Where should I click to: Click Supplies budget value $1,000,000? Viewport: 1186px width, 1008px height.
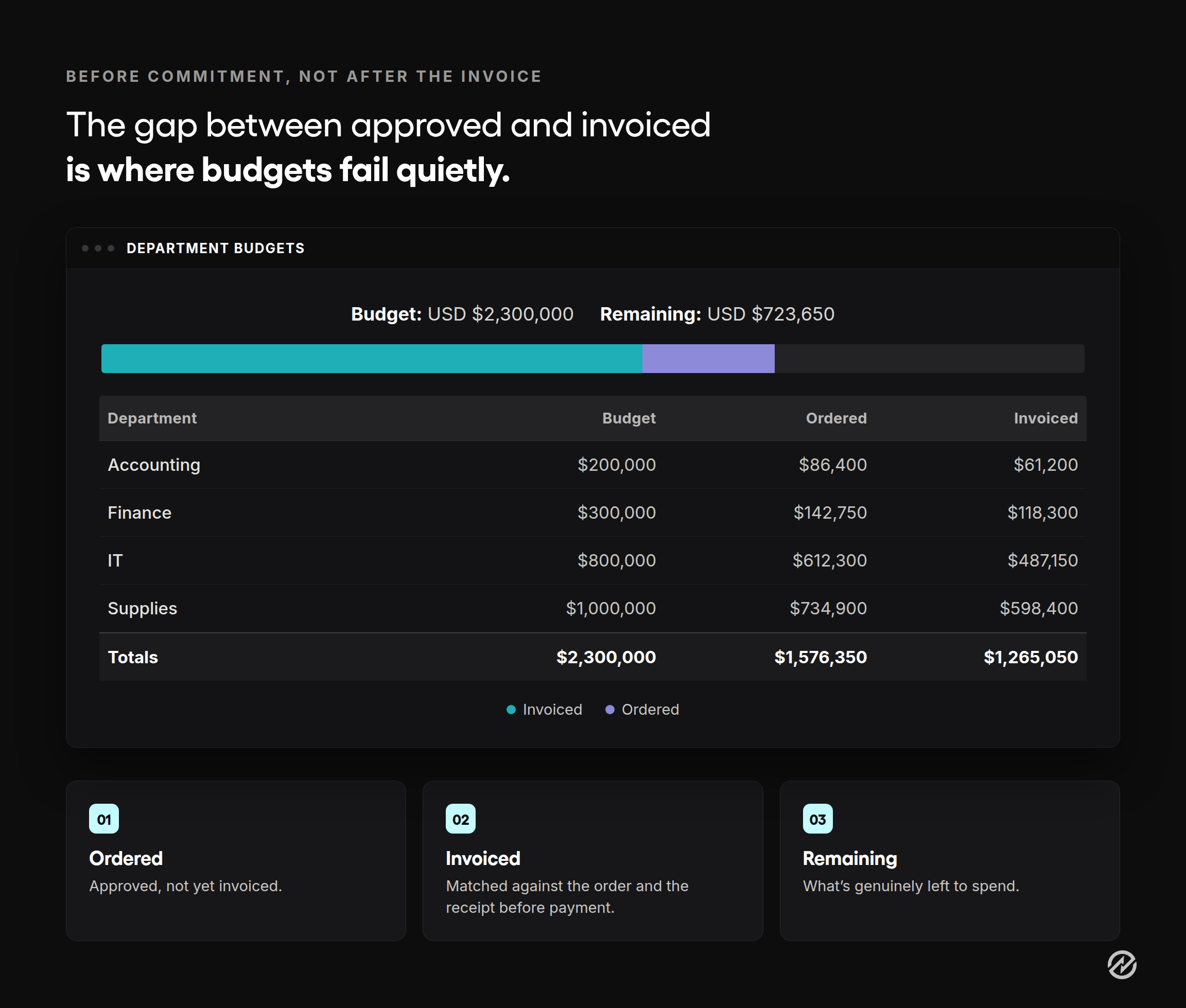pos(611,609)
